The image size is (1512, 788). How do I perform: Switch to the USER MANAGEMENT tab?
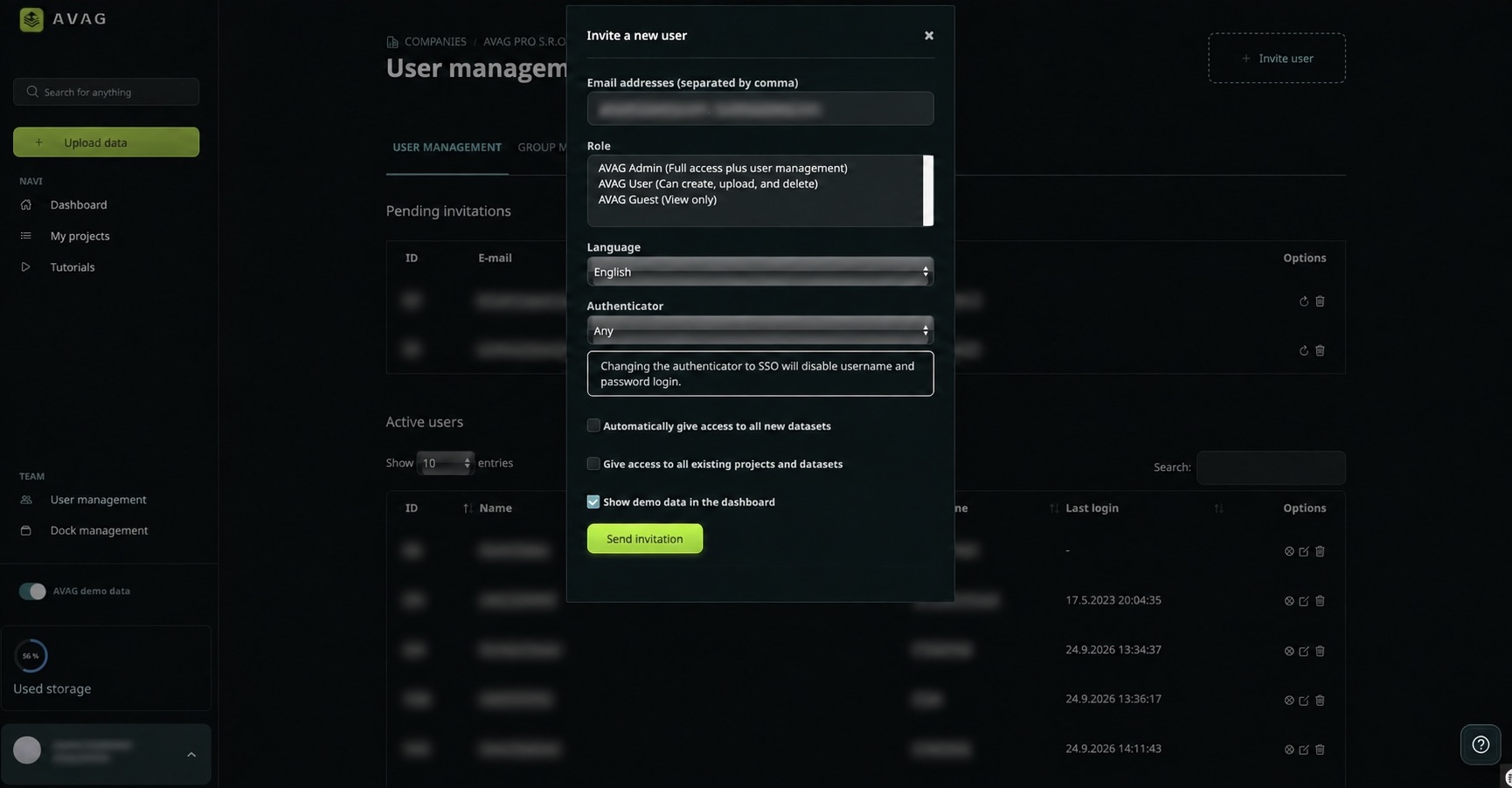447,148
